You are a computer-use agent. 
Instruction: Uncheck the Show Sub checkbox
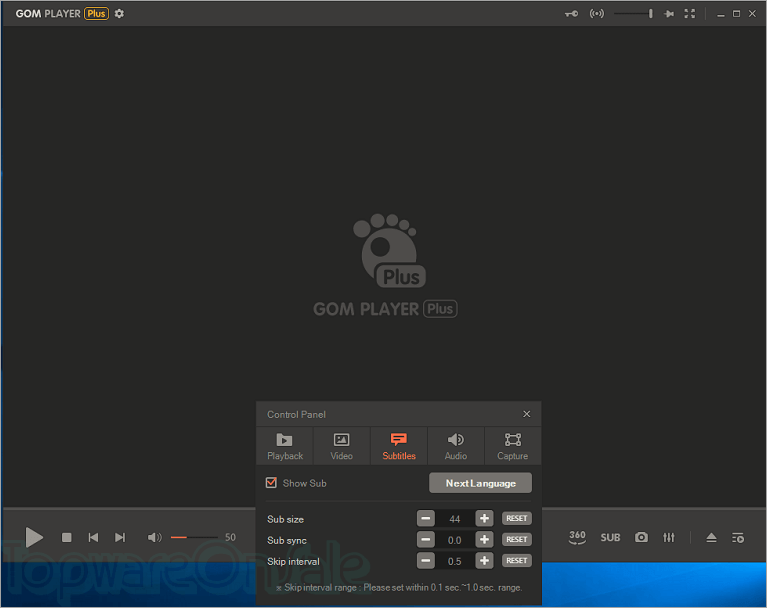coord(271,483)
